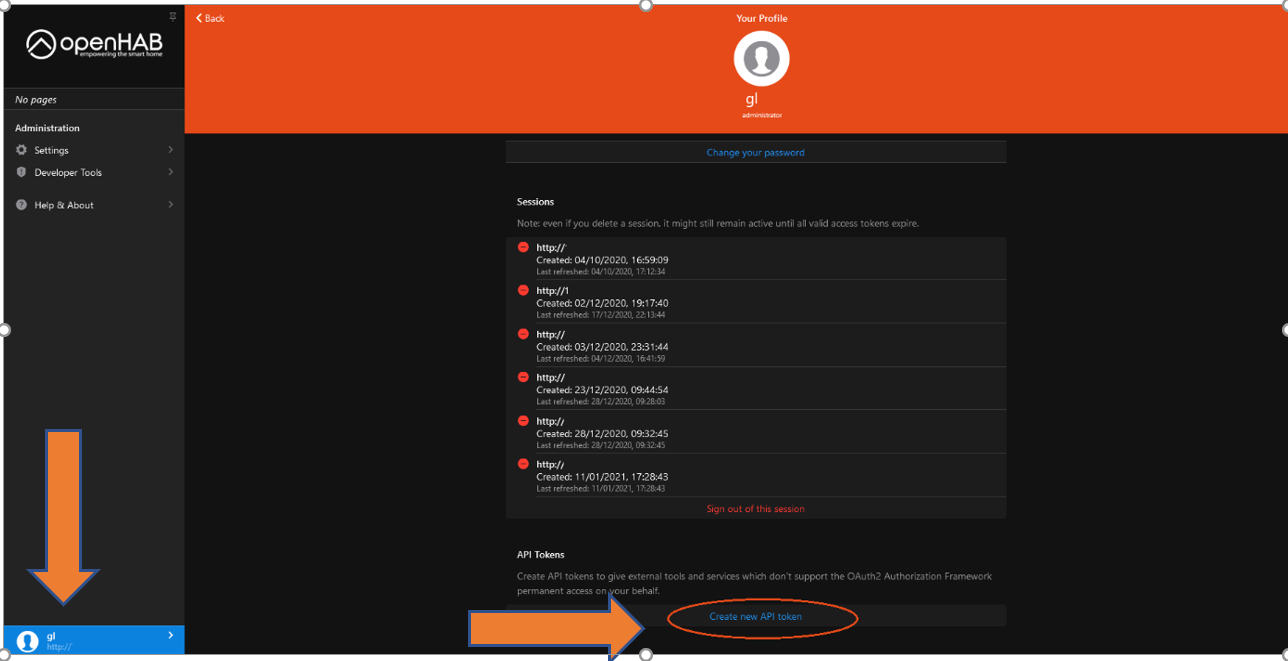The height and width of the screenshot is (661, 1288).
Task: Delete session created 03/12/2020, 23:31:44
Action: (x=523, y=334)
